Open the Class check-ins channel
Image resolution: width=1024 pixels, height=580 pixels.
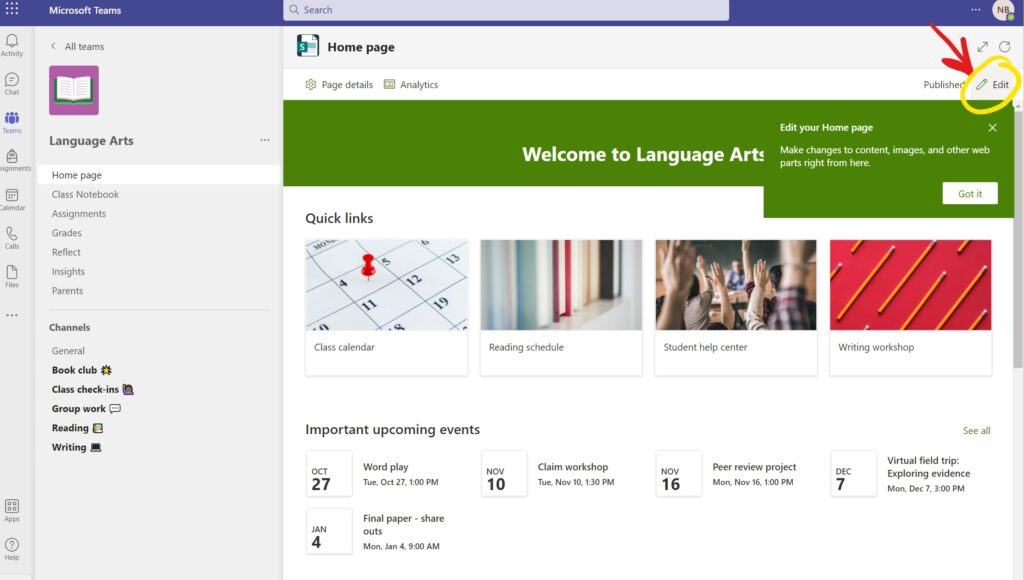click(93, 389)
